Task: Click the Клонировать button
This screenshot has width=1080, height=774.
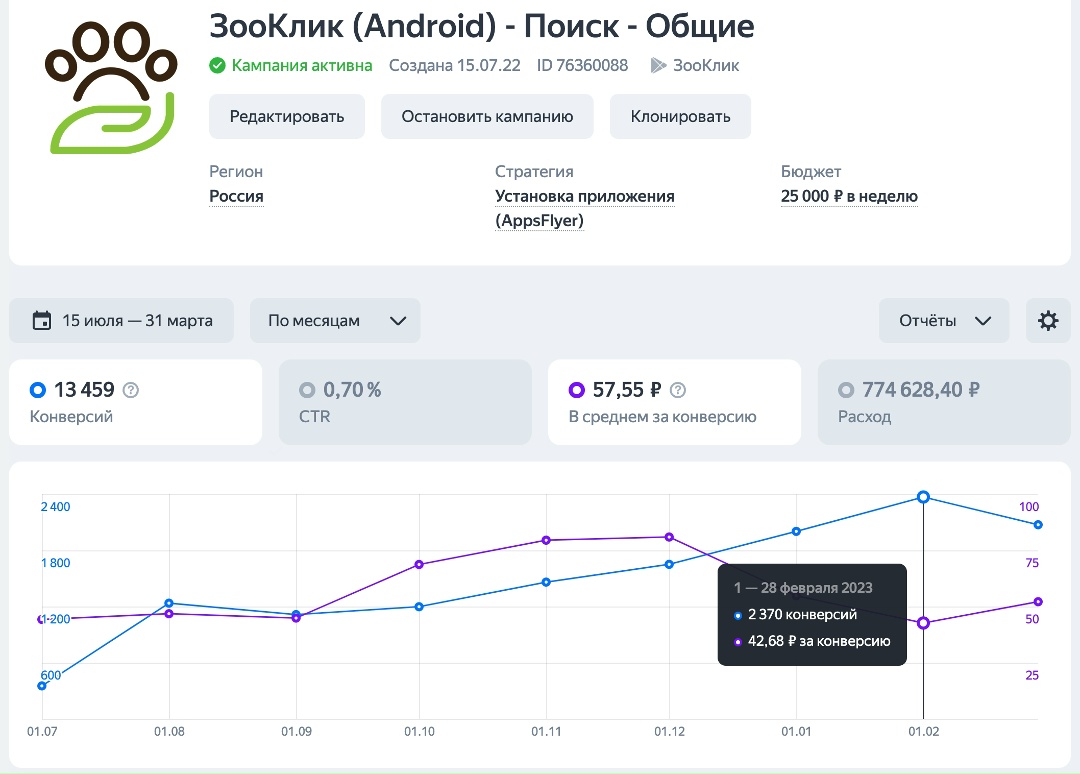Action: (x=680, y=117)
